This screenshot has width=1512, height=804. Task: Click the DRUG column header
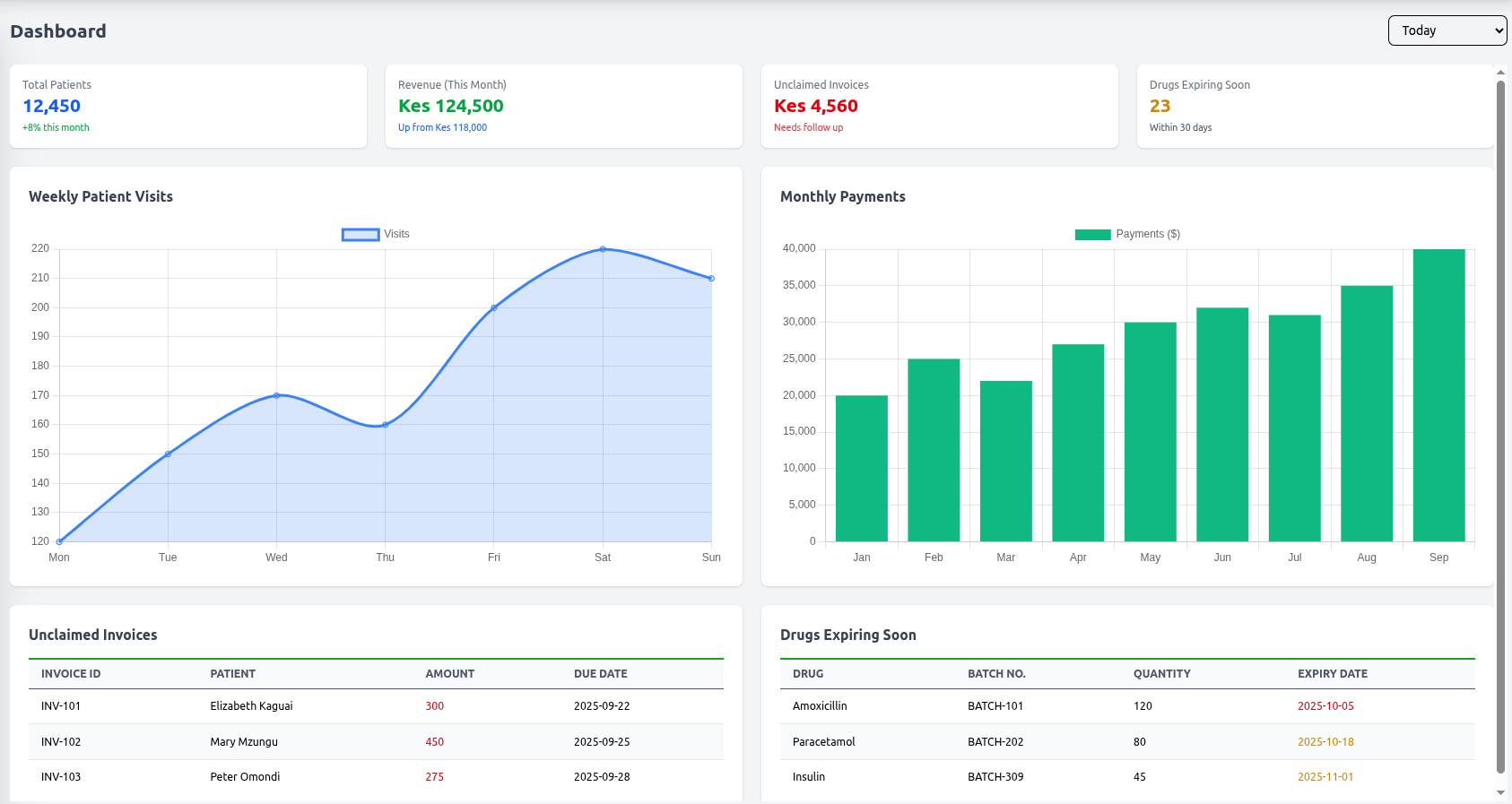tap(808, 674)
